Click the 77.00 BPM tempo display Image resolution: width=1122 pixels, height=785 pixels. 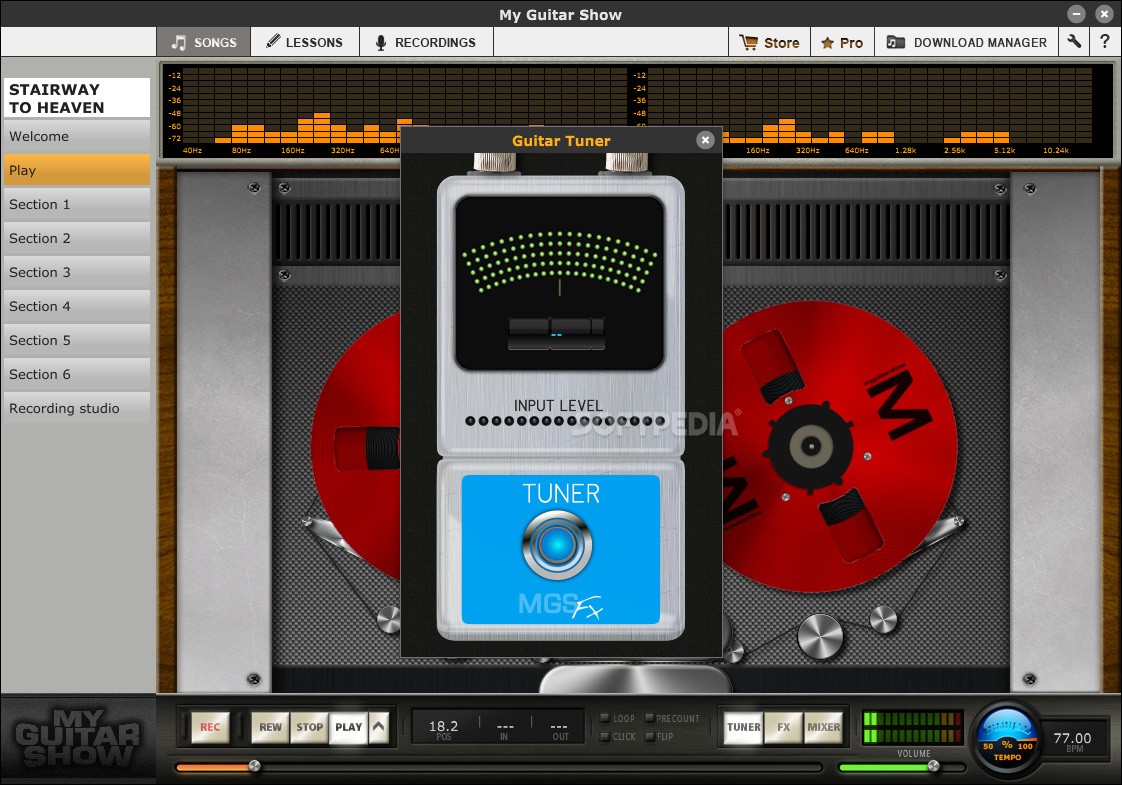(x=1073, y=741)
